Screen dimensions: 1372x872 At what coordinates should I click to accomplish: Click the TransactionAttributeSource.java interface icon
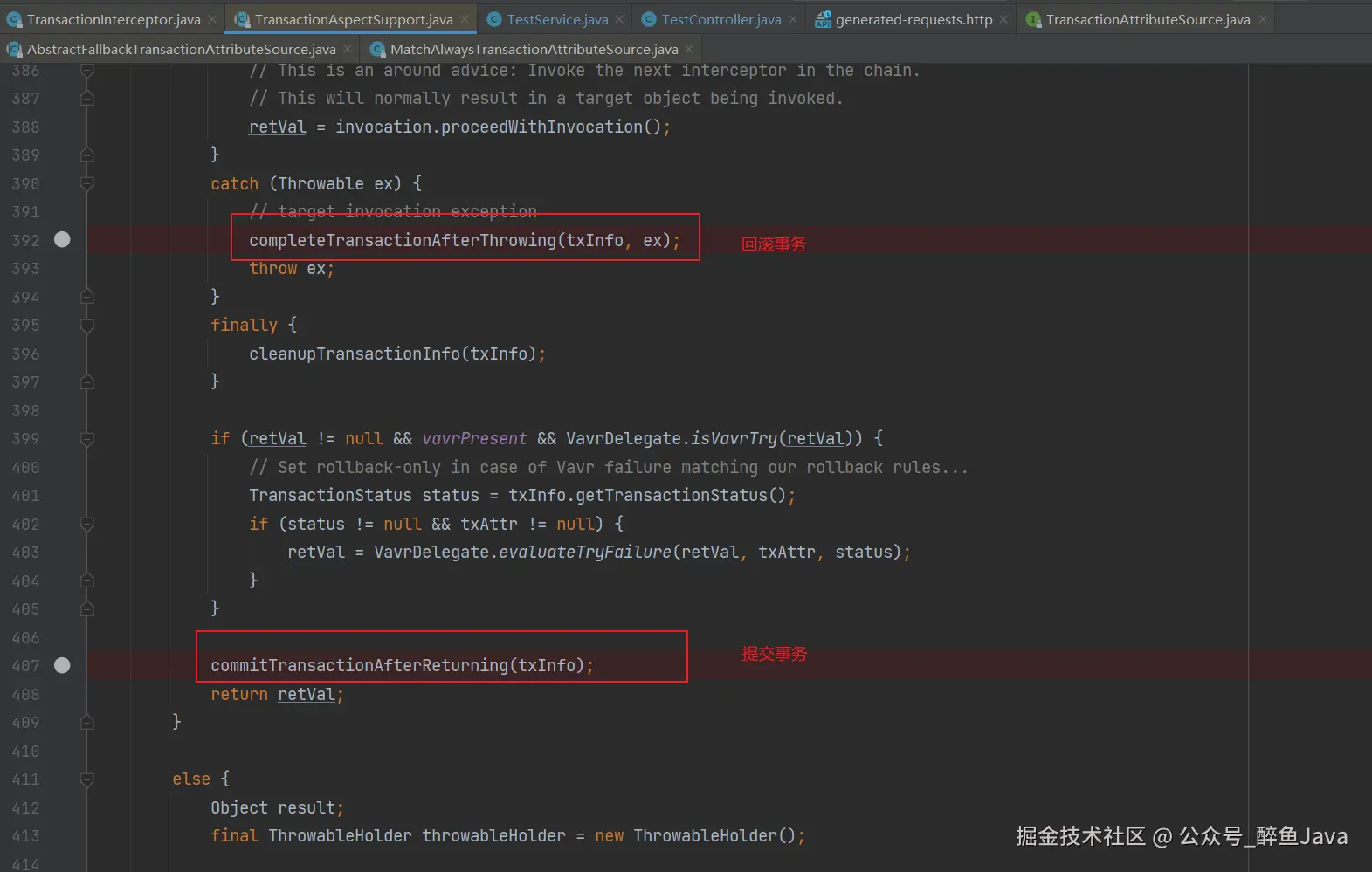pos(1034,19)
